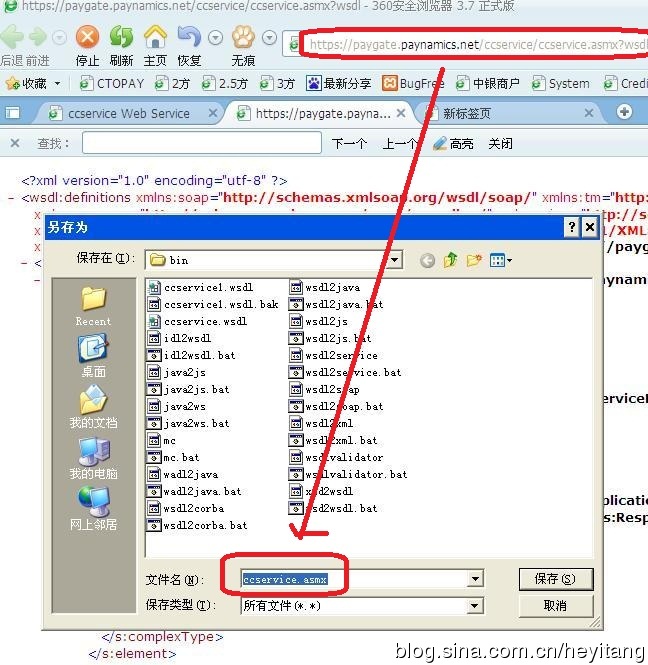Select file ccservice.wsdl
The height and width of the screenshot is (665, 648).
[x=197, y=321]
